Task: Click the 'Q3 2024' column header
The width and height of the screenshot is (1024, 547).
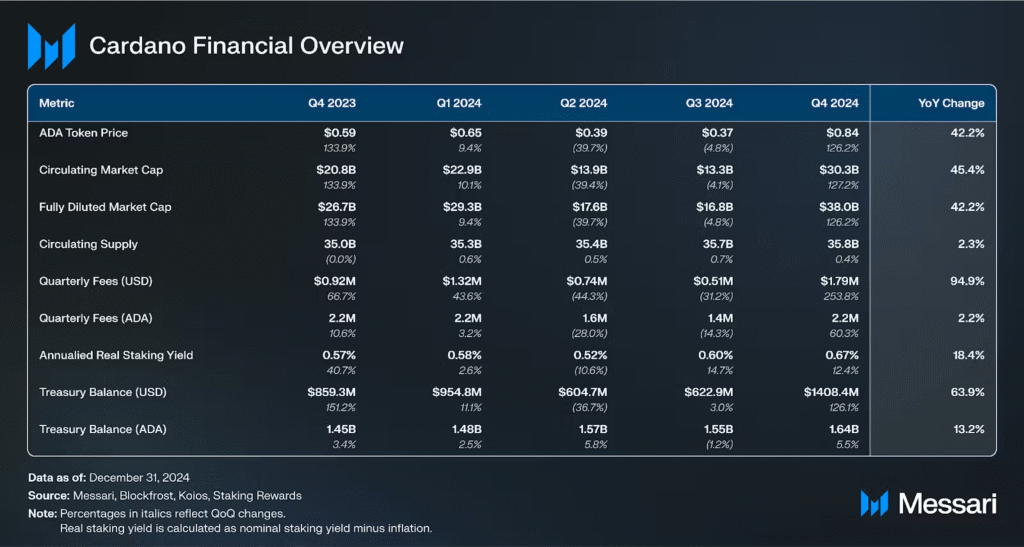Action: [x=711, y=103]
